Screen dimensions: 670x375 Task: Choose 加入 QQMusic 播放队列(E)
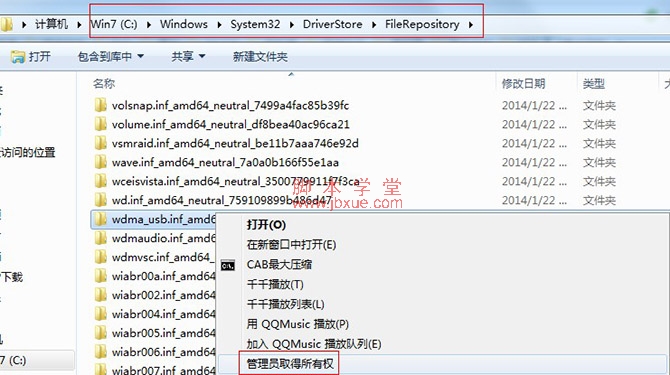[x=314, y=344]
